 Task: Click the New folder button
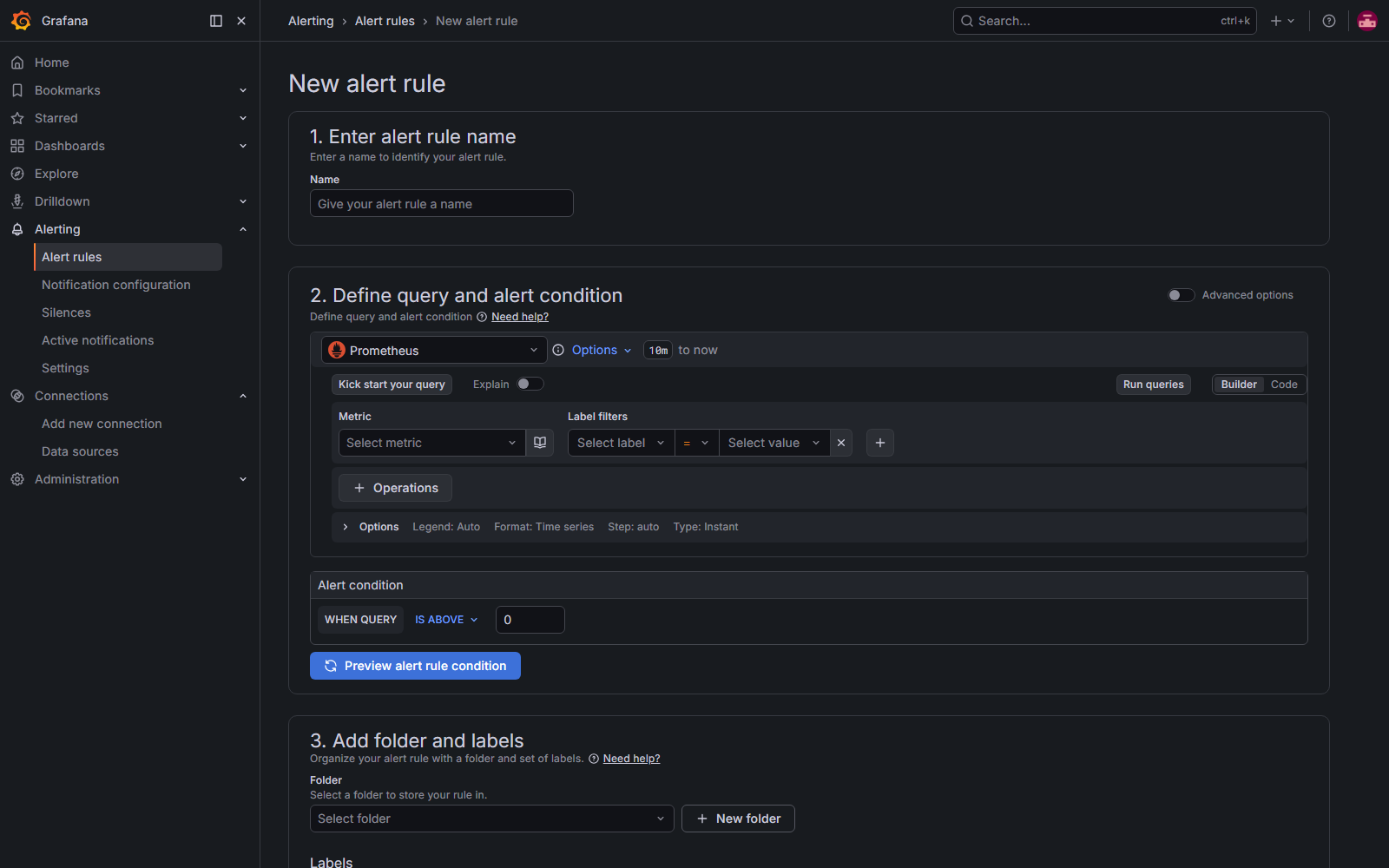click(738, 819)
